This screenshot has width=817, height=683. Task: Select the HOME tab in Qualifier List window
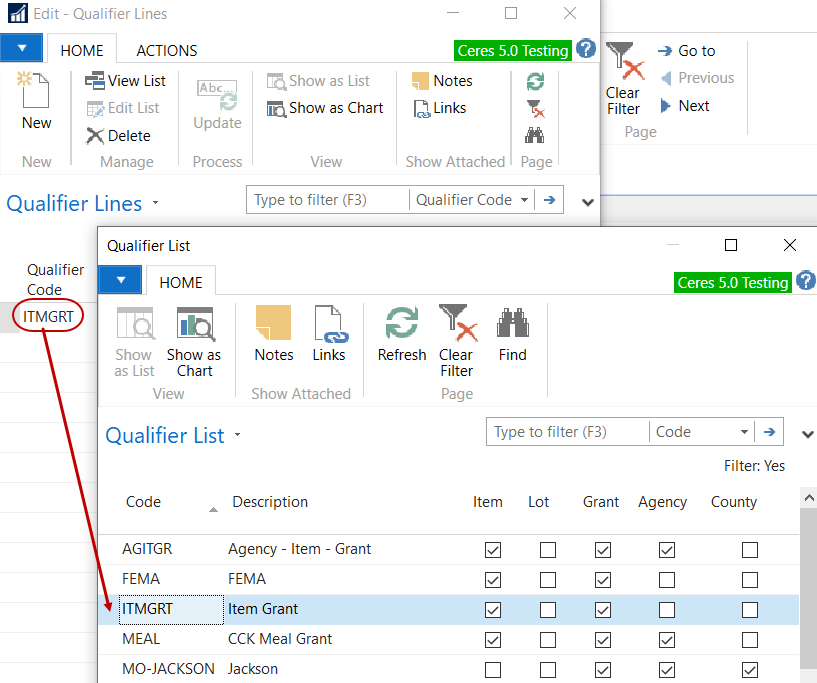[x=180, y=282]
